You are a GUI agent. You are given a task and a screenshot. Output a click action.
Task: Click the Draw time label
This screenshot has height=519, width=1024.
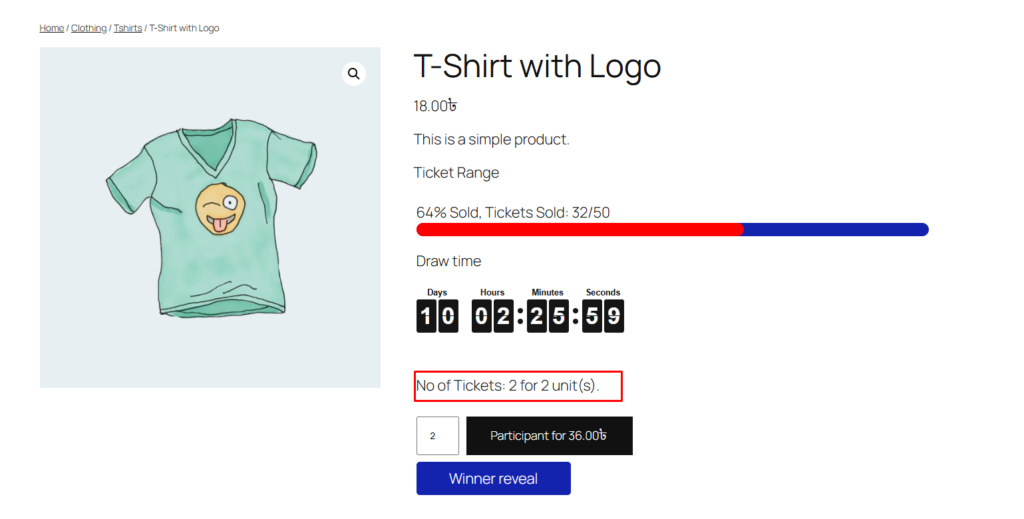coord(448,261)
